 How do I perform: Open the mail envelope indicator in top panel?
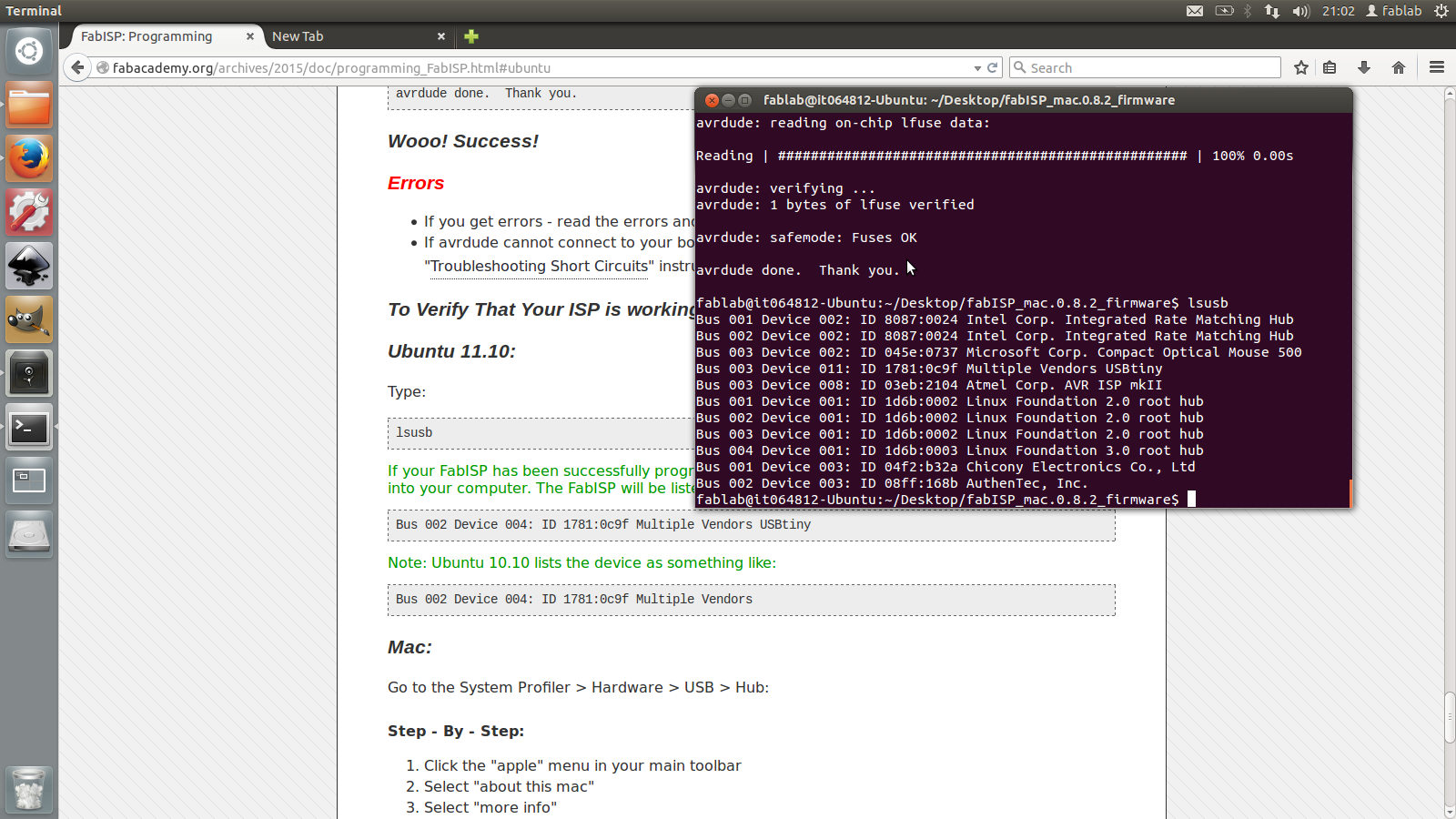(x=1195, y=11)
